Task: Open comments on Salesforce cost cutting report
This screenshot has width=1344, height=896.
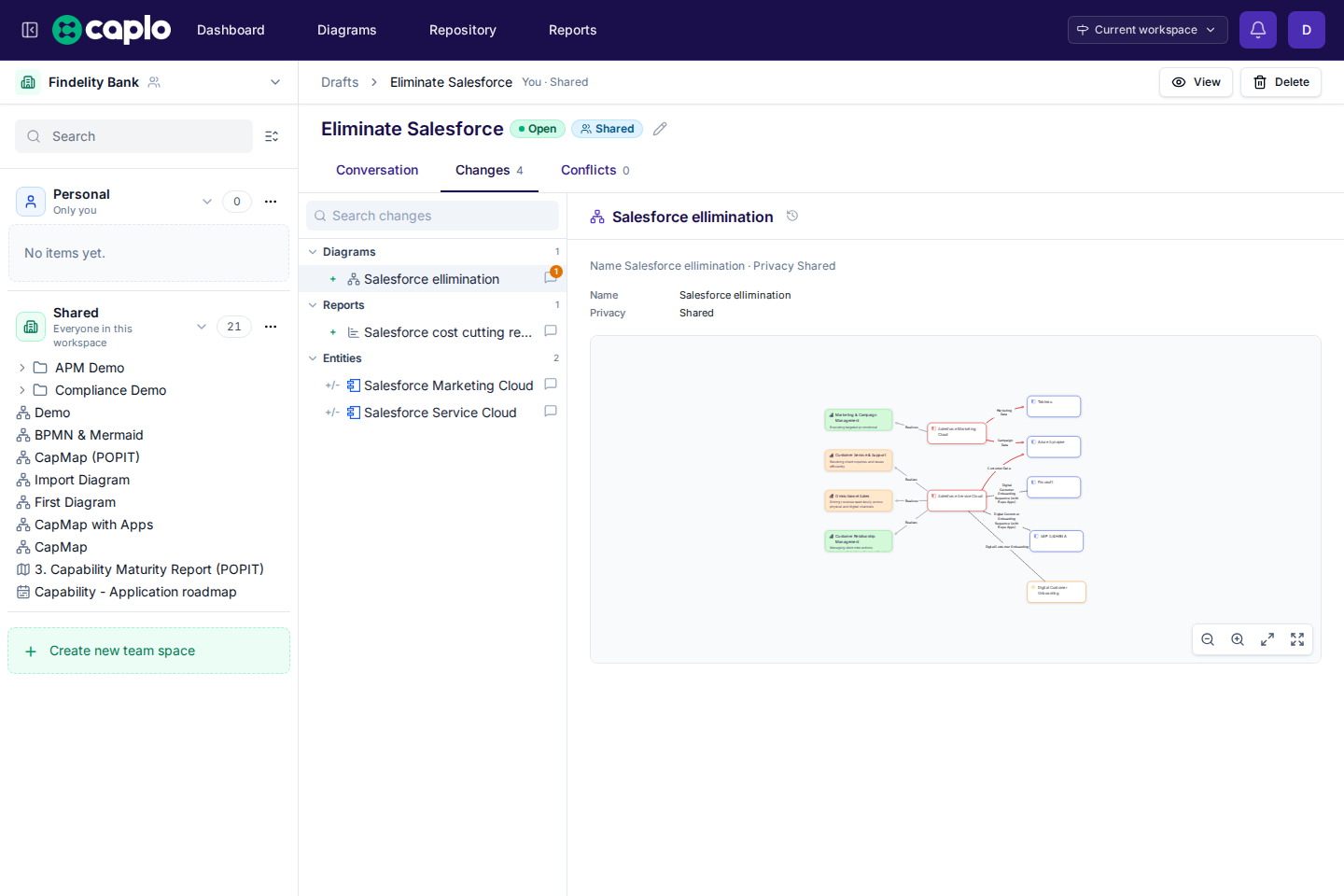Action: coord(551,331)
